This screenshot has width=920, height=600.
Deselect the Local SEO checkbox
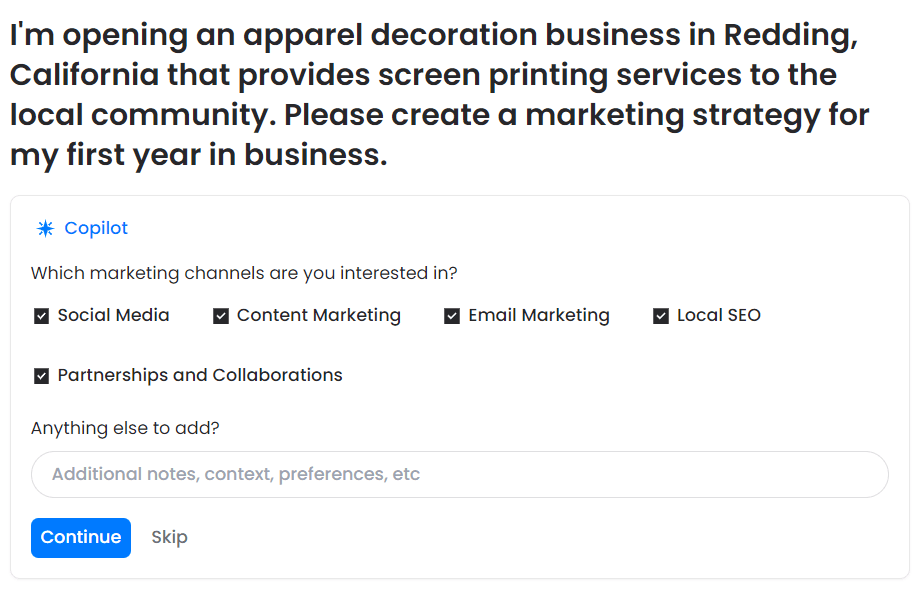pos(661,316)
